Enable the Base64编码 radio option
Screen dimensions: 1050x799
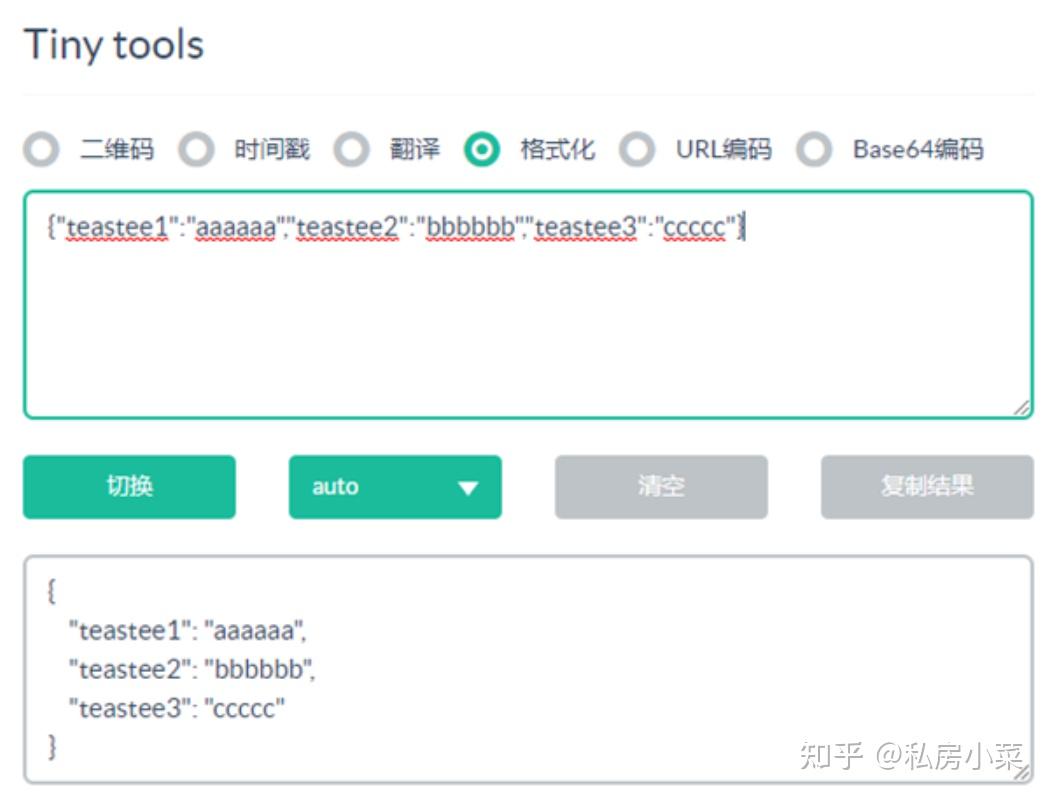click(814, 150)
